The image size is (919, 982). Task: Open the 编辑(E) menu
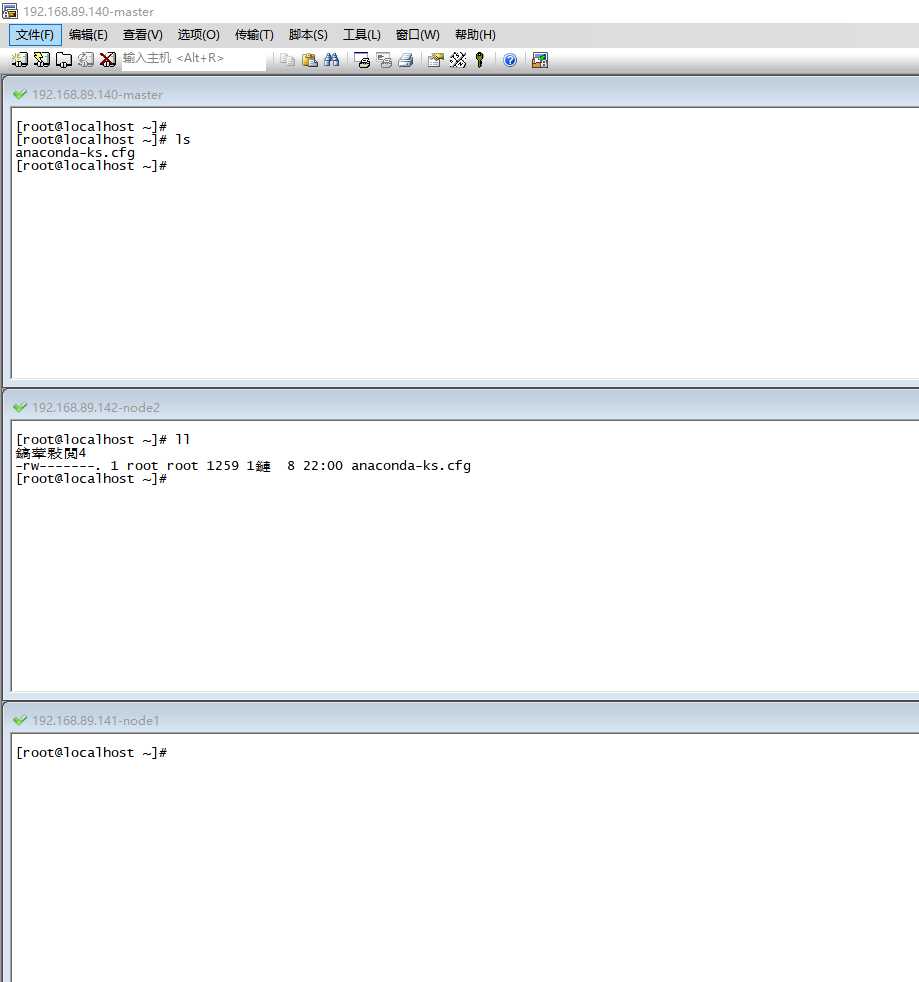(x=88, y=34)
